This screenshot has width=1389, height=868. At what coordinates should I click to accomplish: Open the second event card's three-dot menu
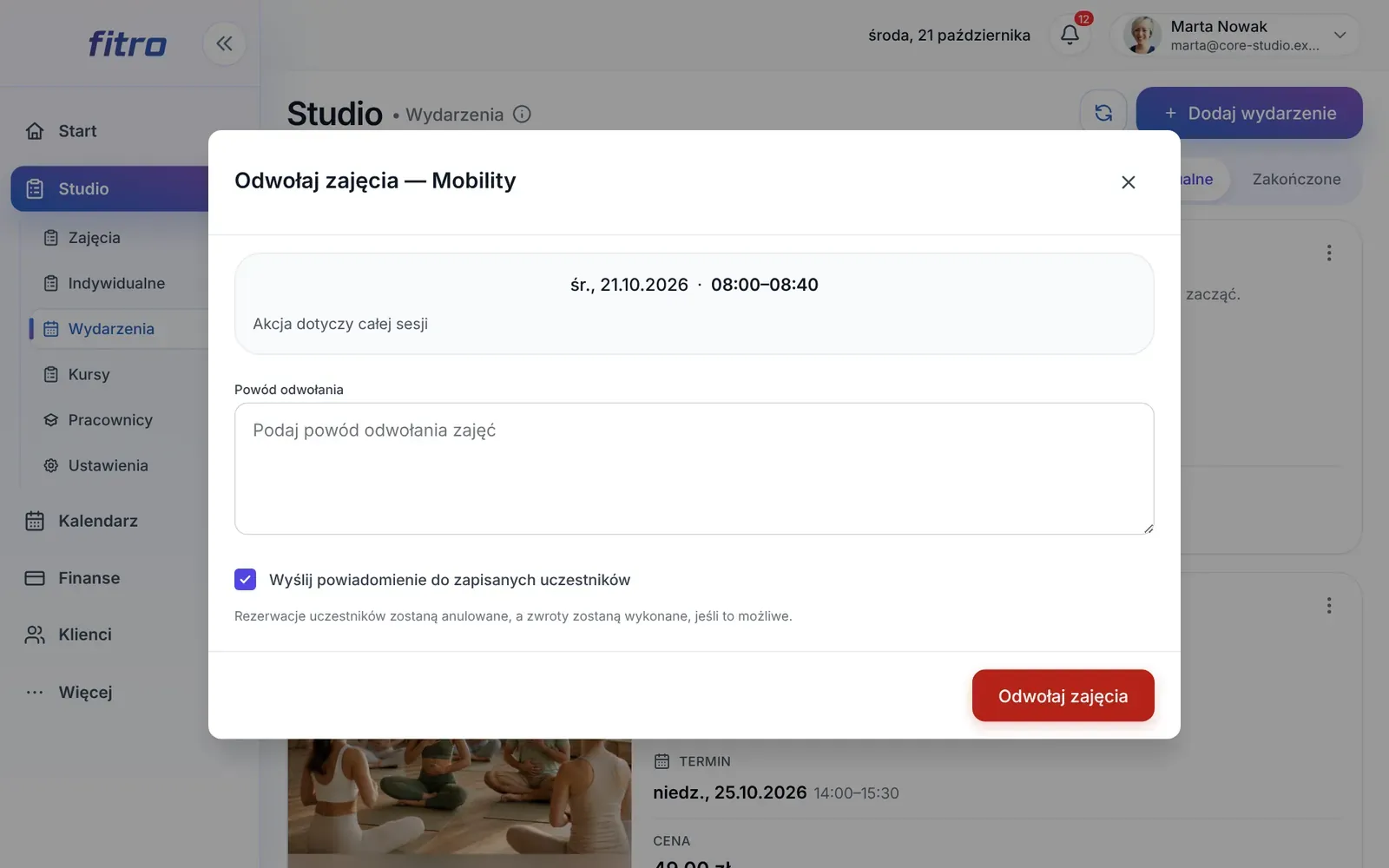click(1328, 605)
